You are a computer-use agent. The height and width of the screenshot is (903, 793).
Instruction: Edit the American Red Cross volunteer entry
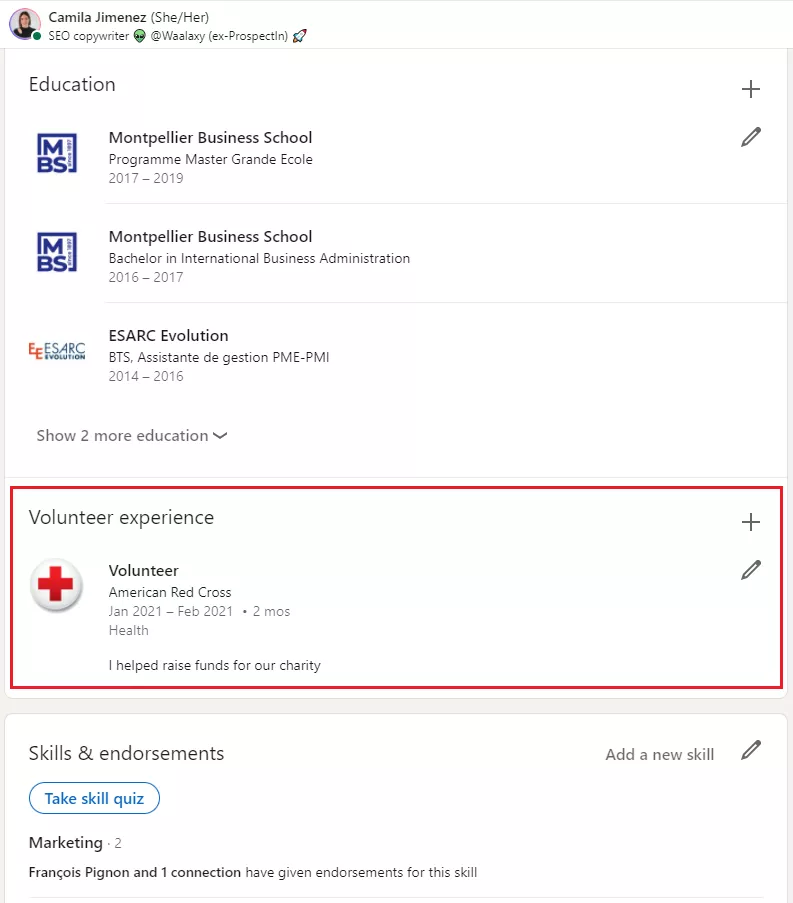[751, 570]
